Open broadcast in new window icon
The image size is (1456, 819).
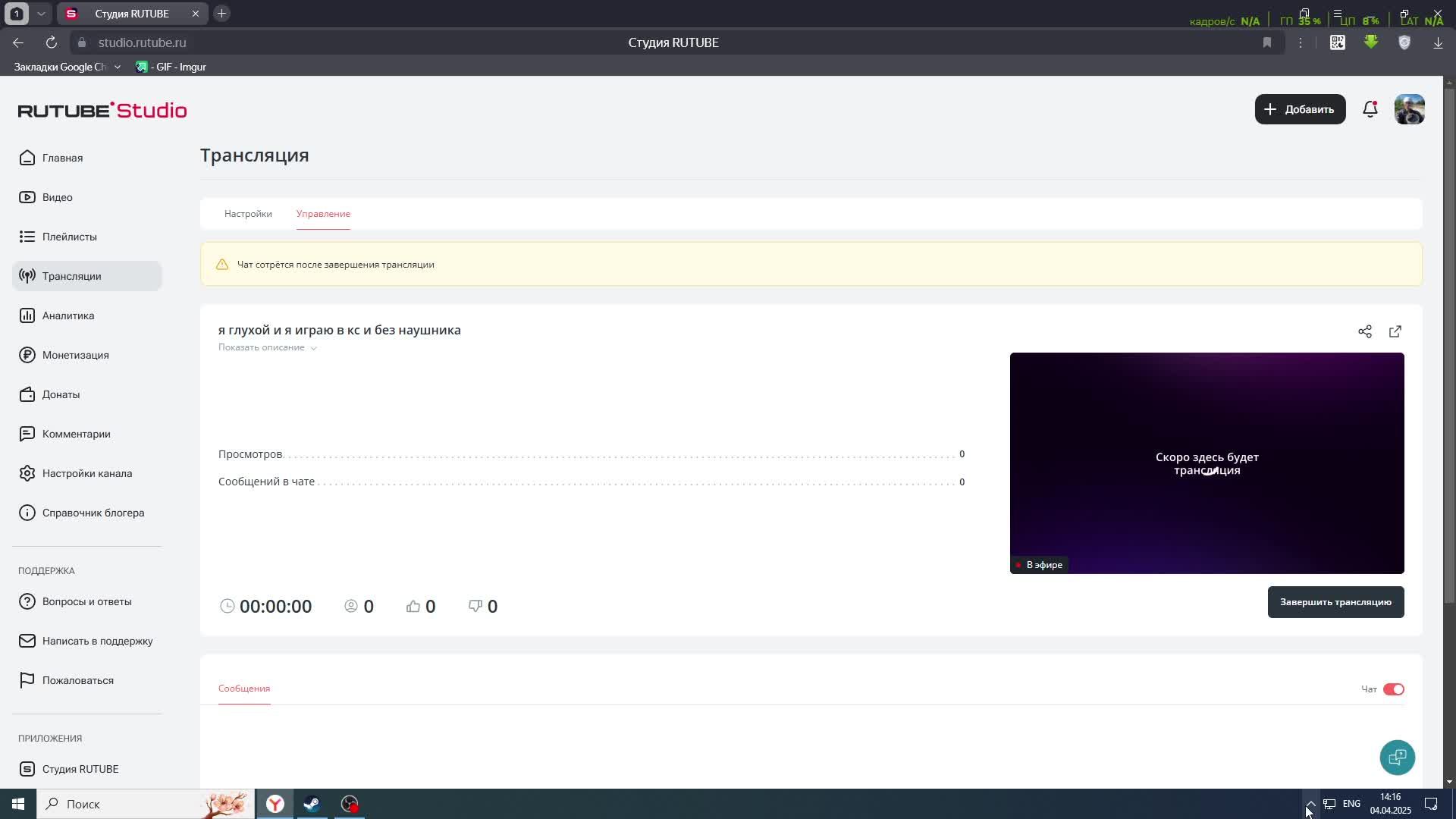coord(1395,331)
